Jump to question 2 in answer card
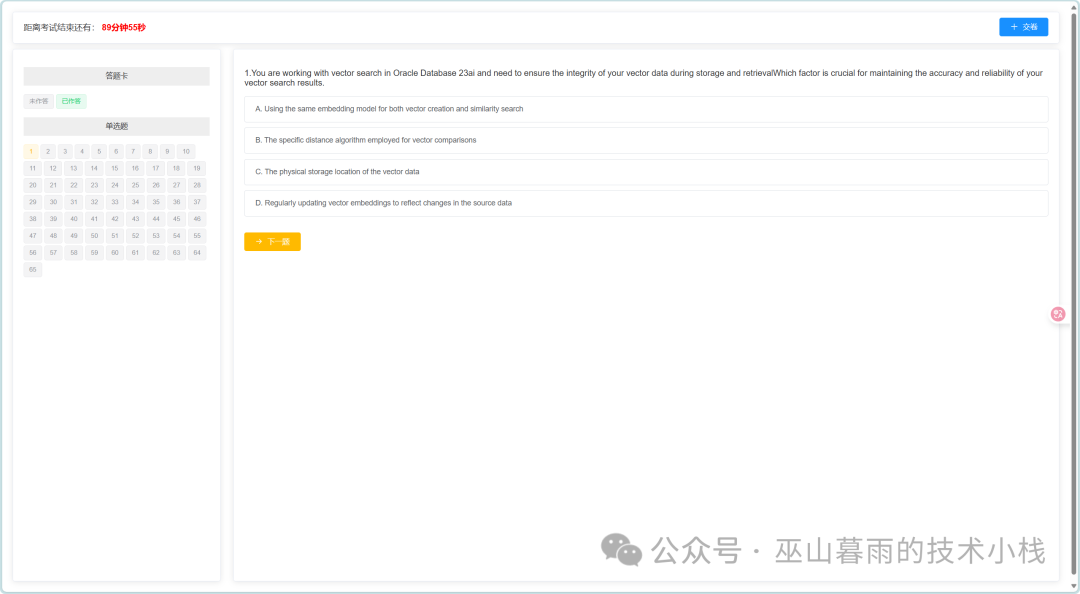This screenshot has height=594, width=1080. coord(48,152)
